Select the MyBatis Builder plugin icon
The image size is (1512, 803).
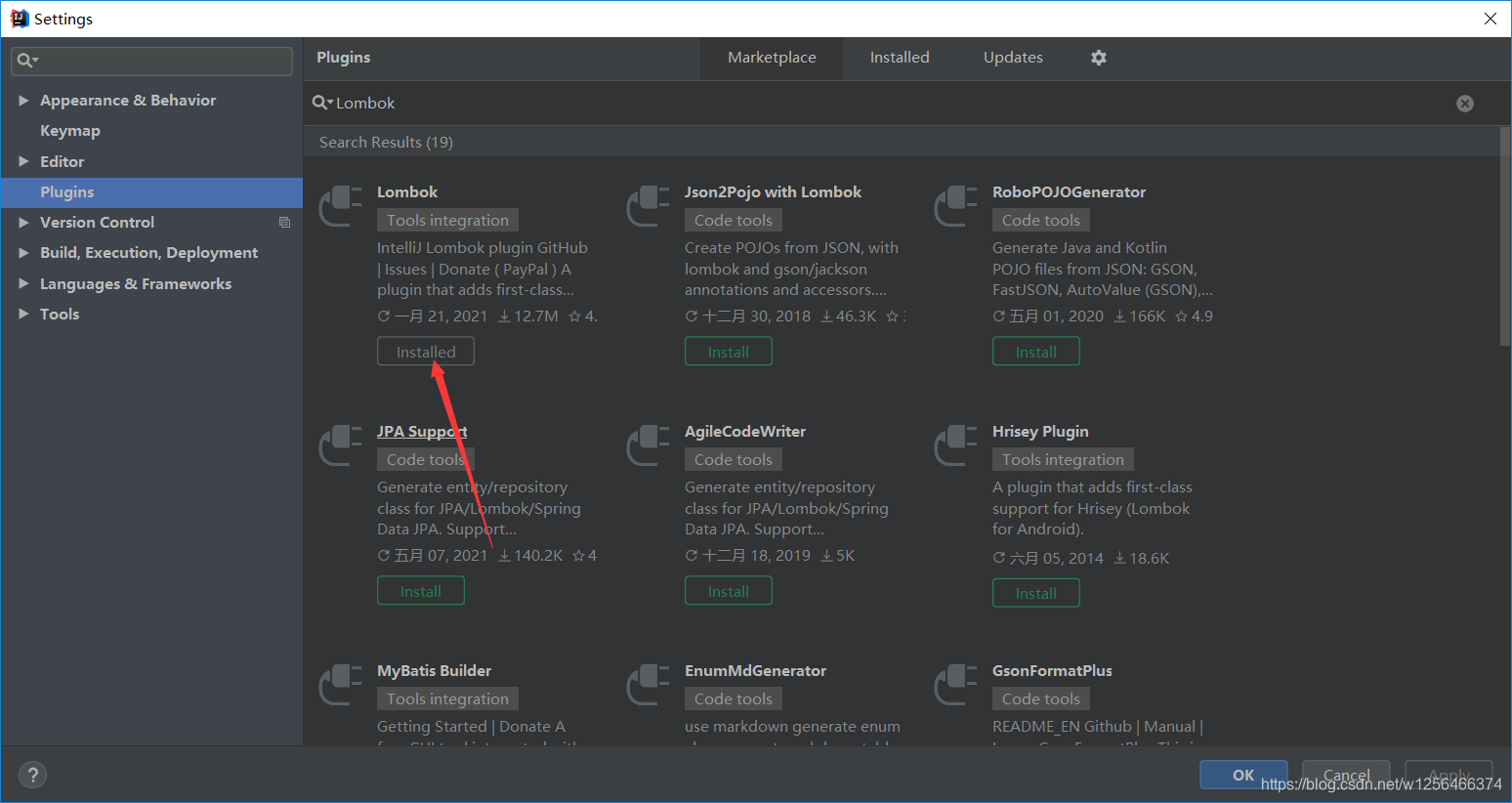click(341, 684)
